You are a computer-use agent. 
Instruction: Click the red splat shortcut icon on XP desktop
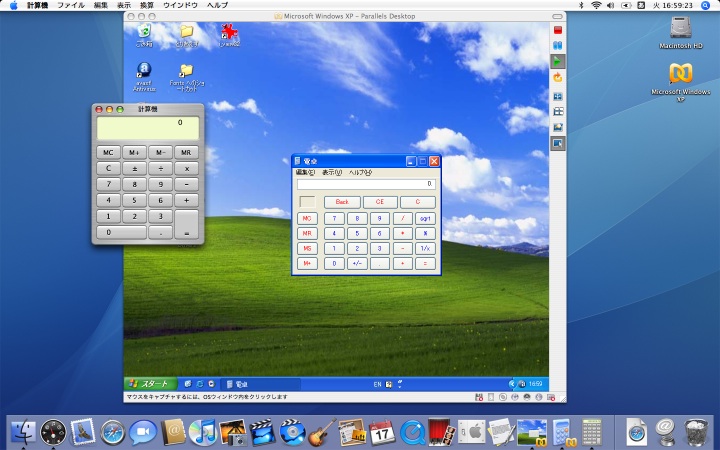(x=229, y=35)
